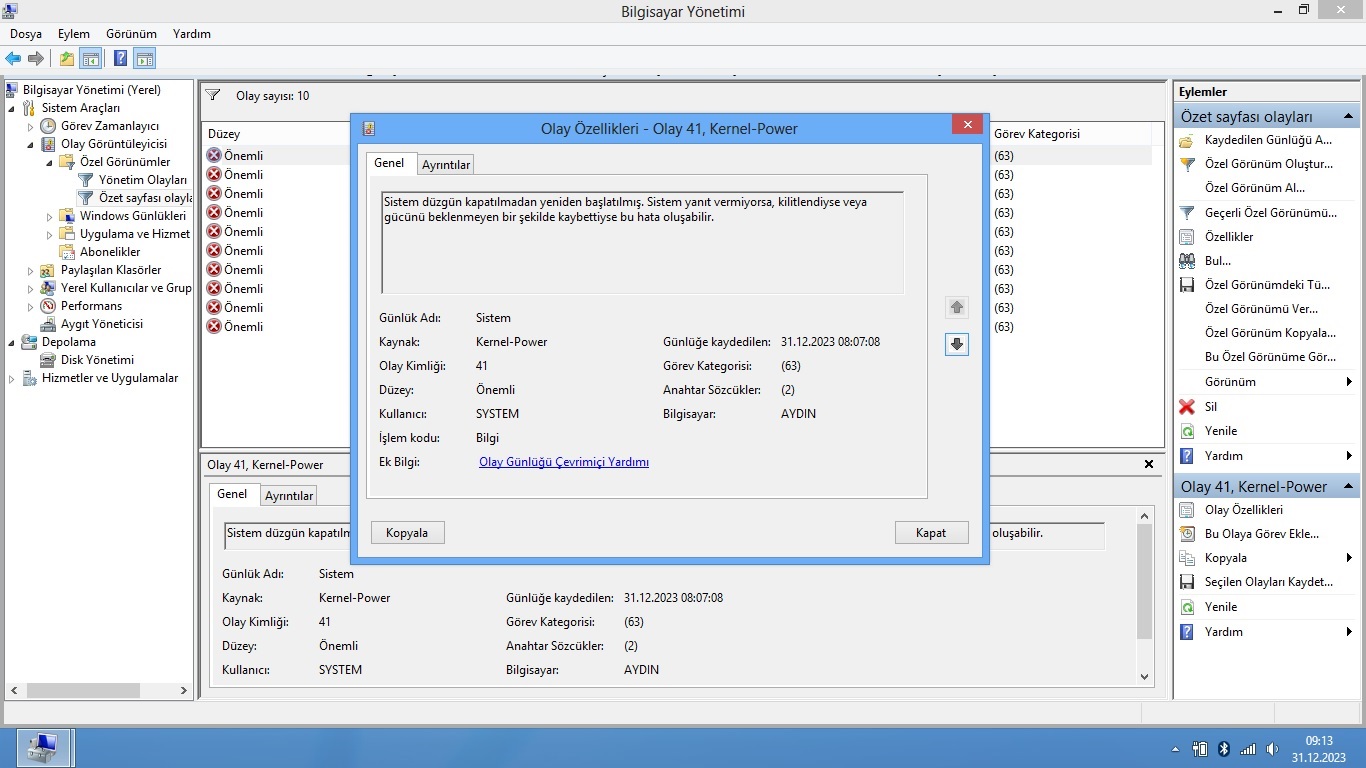Screen dimensions: 1366x768
Task: Show hidden tray icons arrow
Action: tap(1176, 749)
